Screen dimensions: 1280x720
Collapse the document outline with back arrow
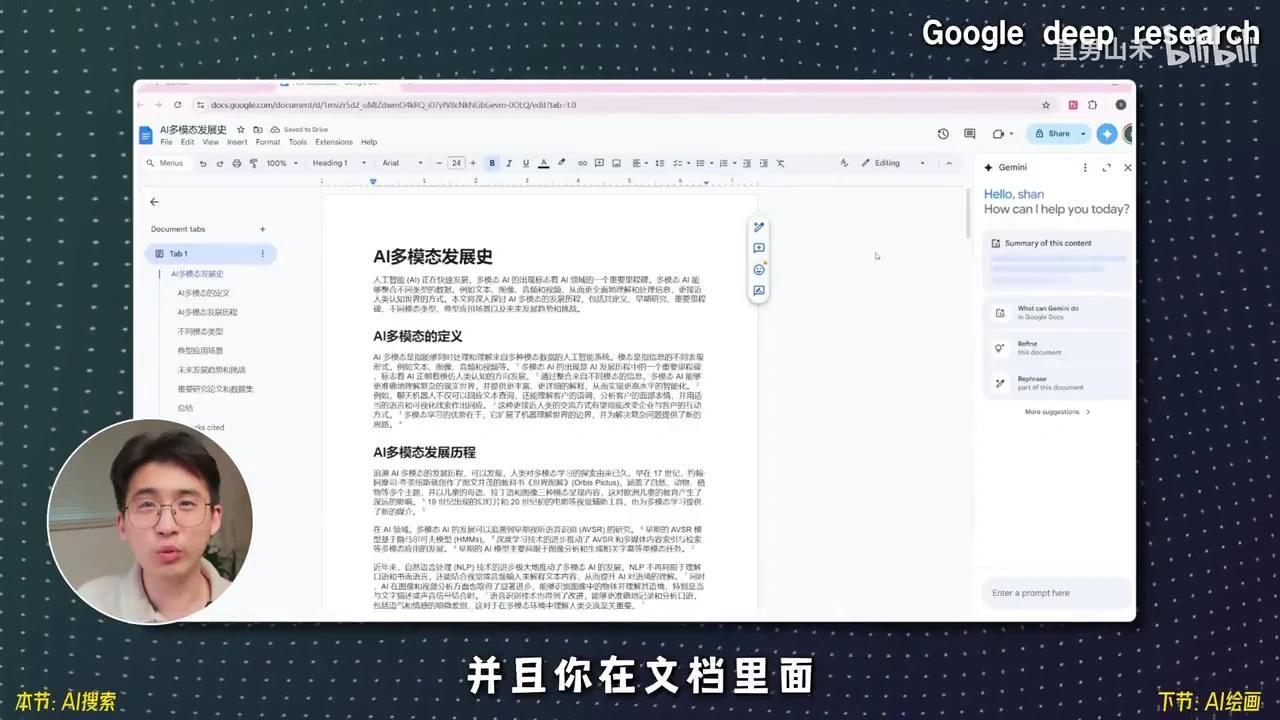click(x=154, y=202)
